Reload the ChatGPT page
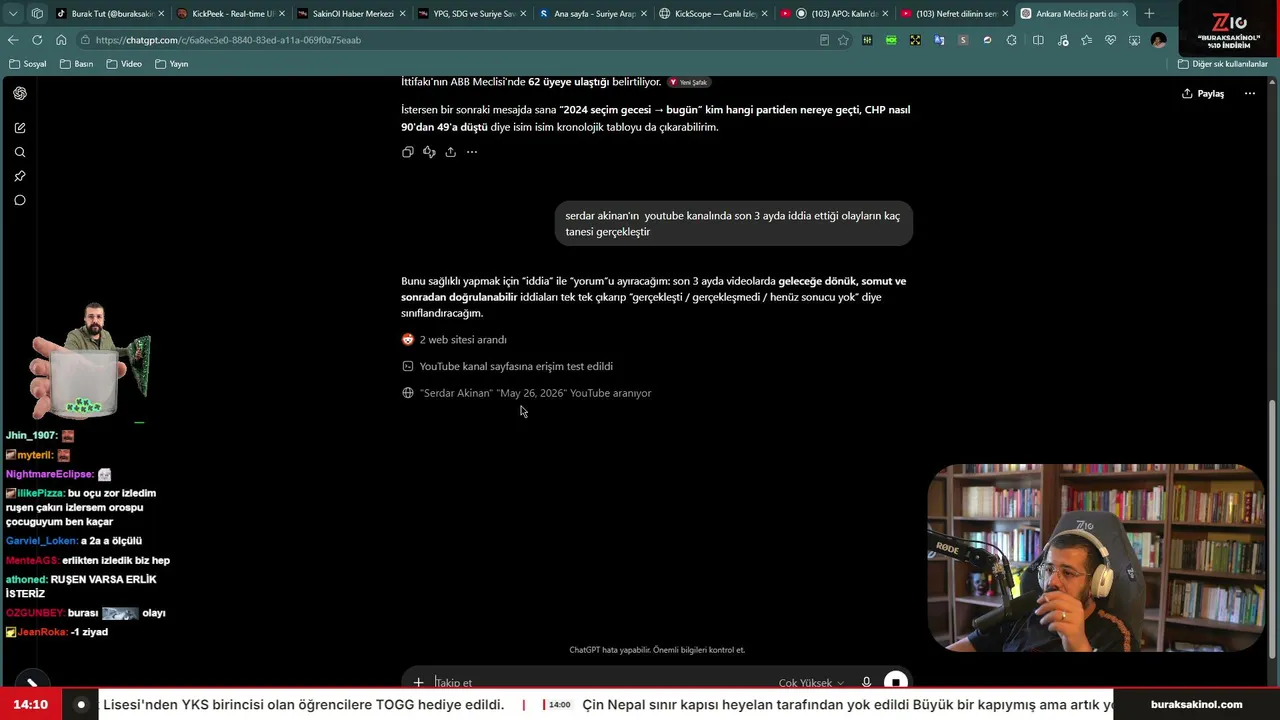The width and height of the screenshot is (1280, 720). coord(37,40)
